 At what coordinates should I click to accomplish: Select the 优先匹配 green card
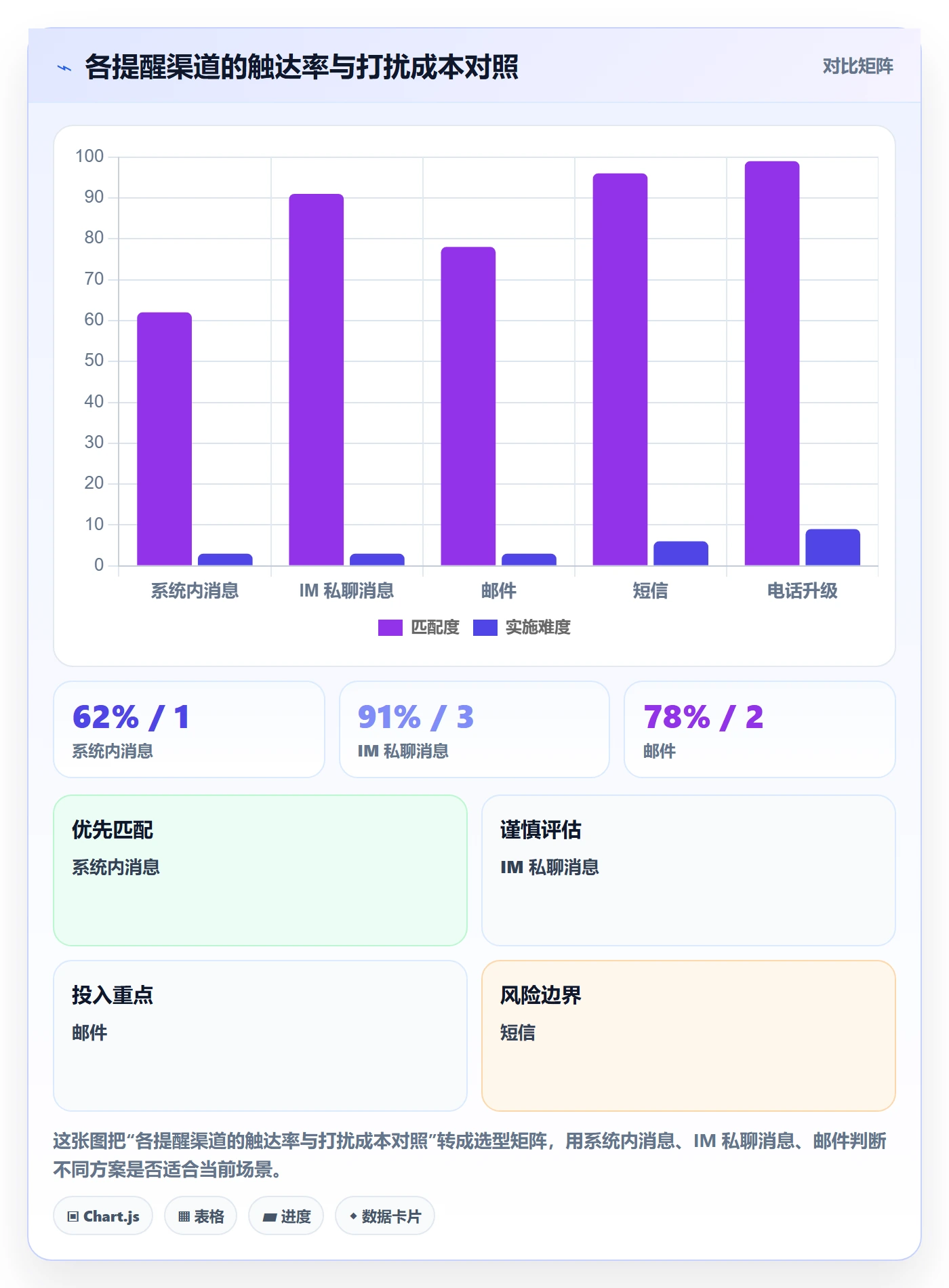click(260, 870)
